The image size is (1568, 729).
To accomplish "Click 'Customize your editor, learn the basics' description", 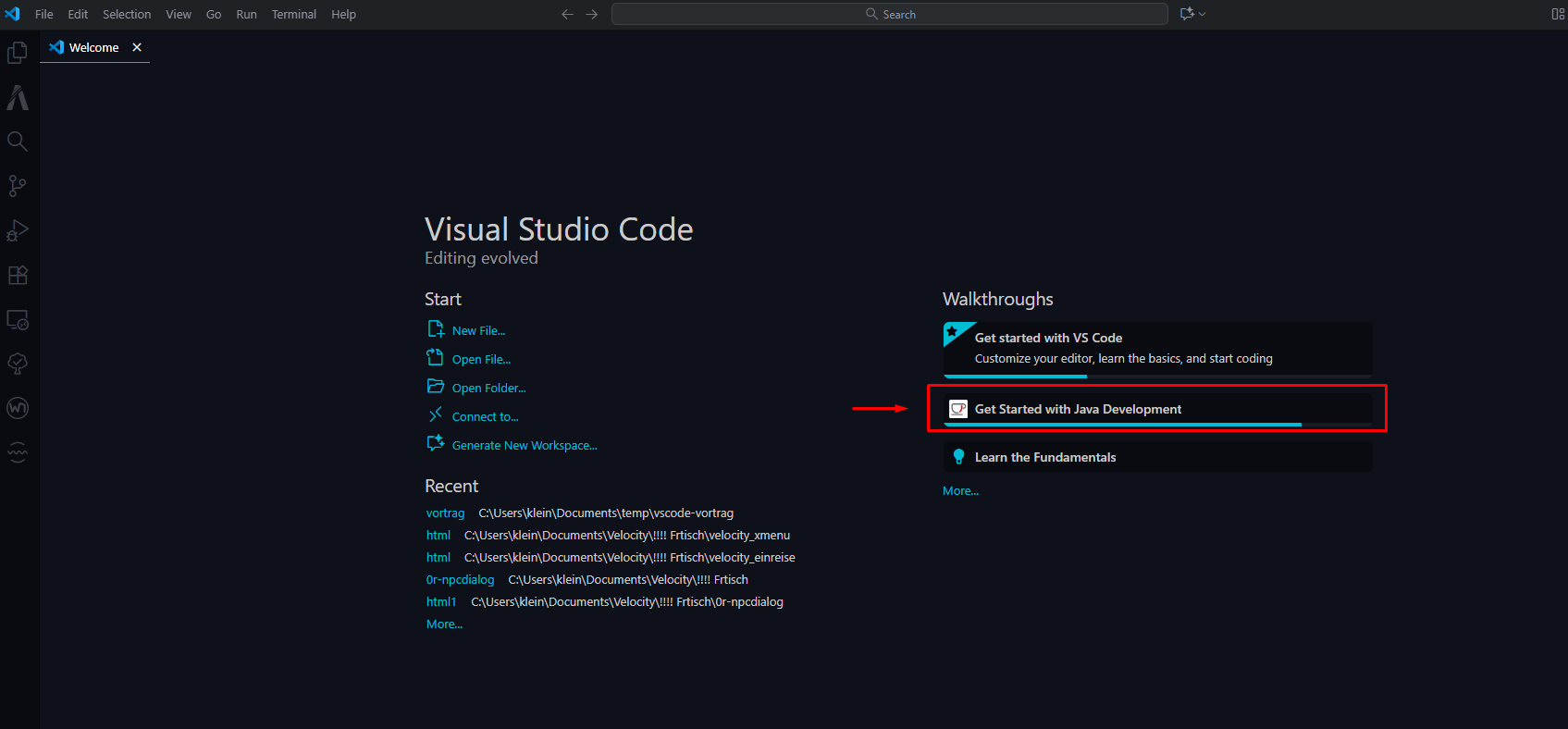I will click(1123, 358).
